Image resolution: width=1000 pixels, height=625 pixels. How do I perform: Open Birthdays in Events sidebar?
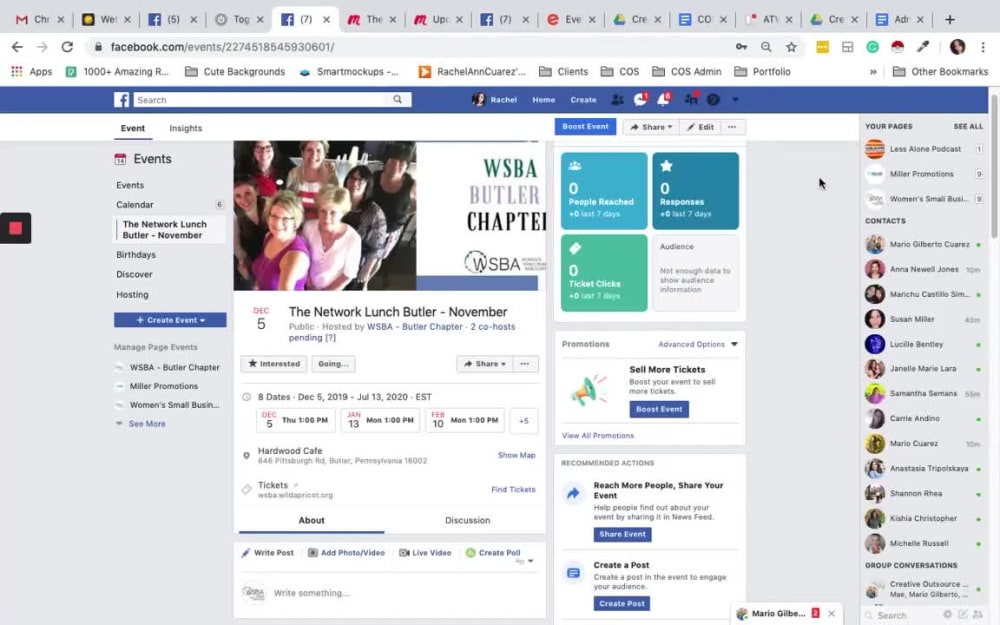pyautogui.click(x=136, y=254)
